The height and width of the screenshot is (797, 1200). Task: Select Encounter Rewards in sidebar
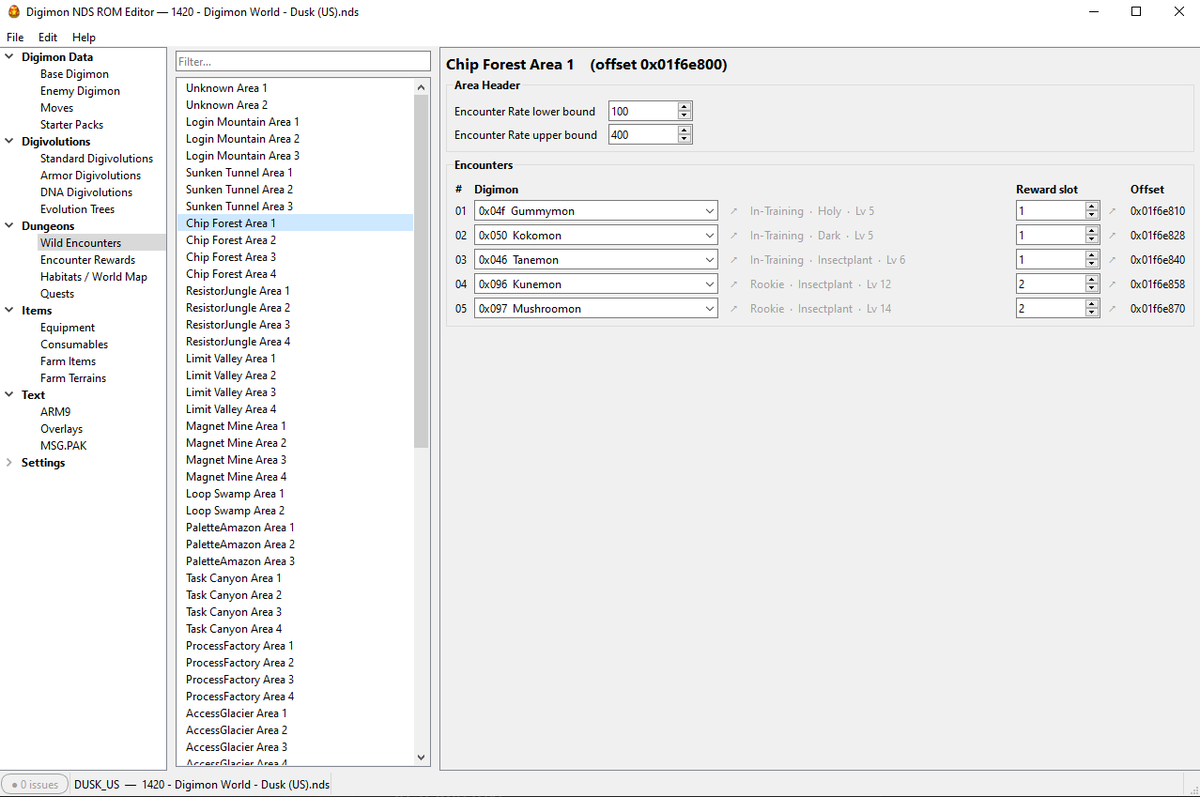88,260
